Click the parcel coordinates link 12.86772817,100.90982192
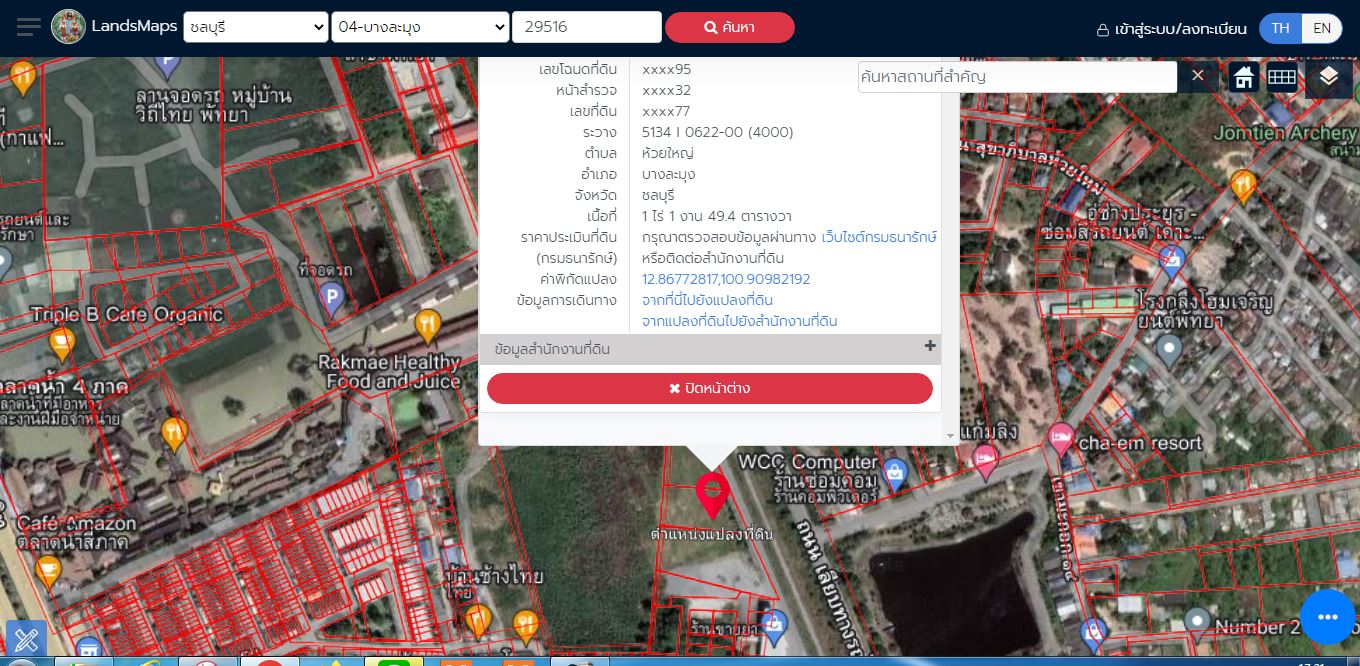Viewport: 1360px width, 666px height. coord(725,279)
